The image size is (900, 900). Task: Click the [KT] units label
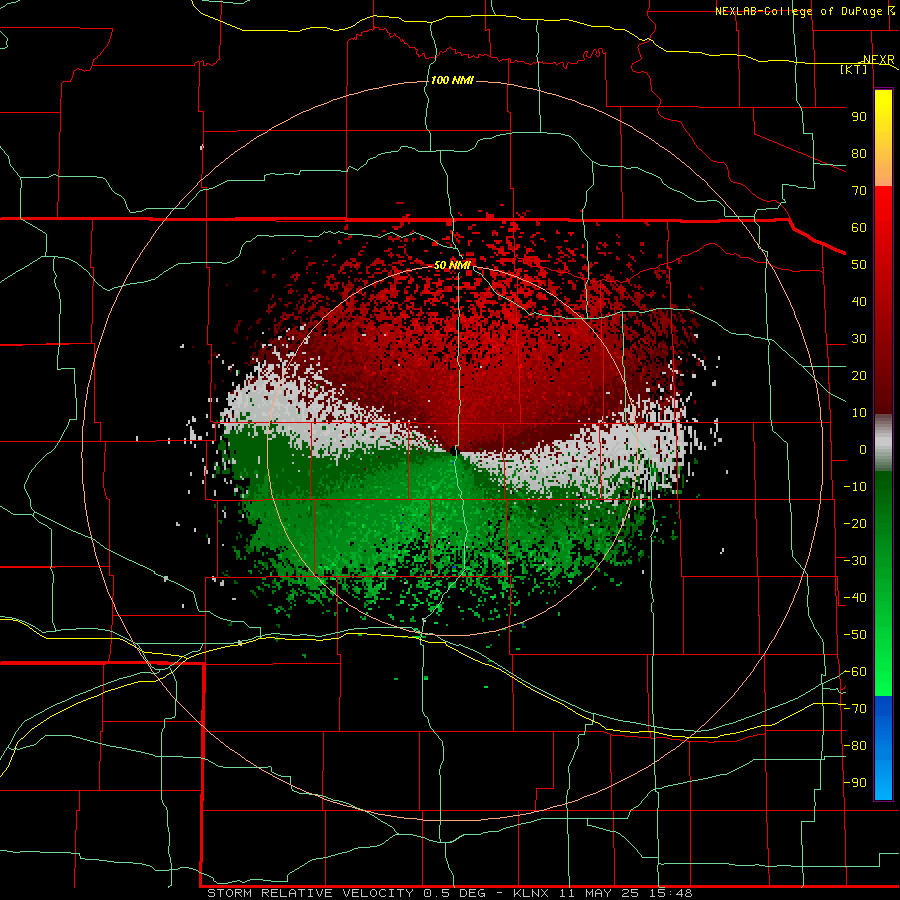[x=854, y=69]
